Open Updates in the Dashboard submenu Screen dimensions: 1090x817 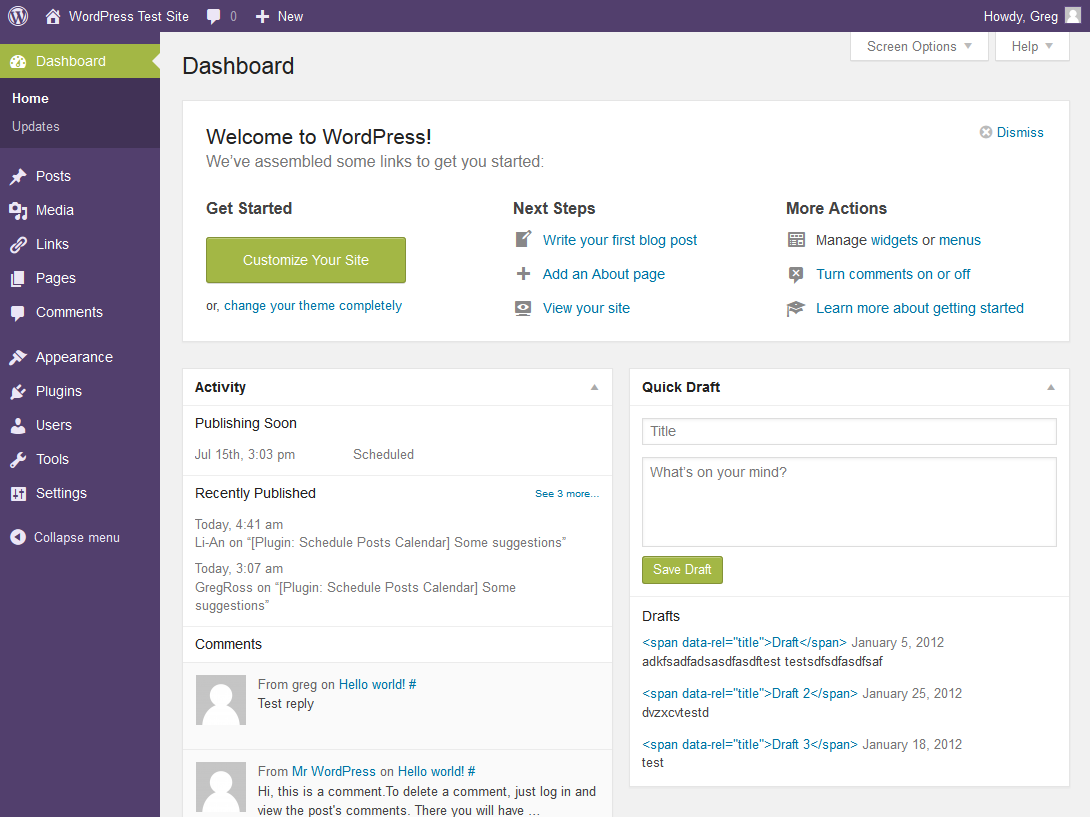point(35,127)
